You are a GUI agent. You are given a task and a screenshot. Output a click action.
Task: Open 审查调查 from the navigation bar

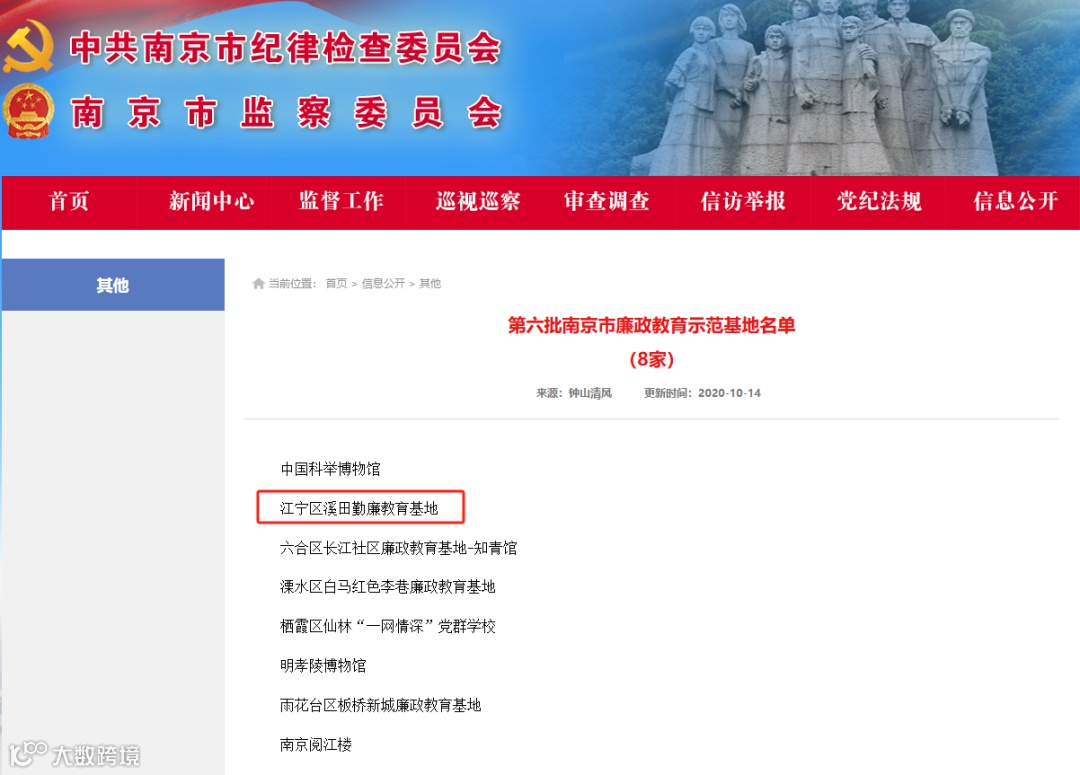pyautogui.click(x=607, y=201)
